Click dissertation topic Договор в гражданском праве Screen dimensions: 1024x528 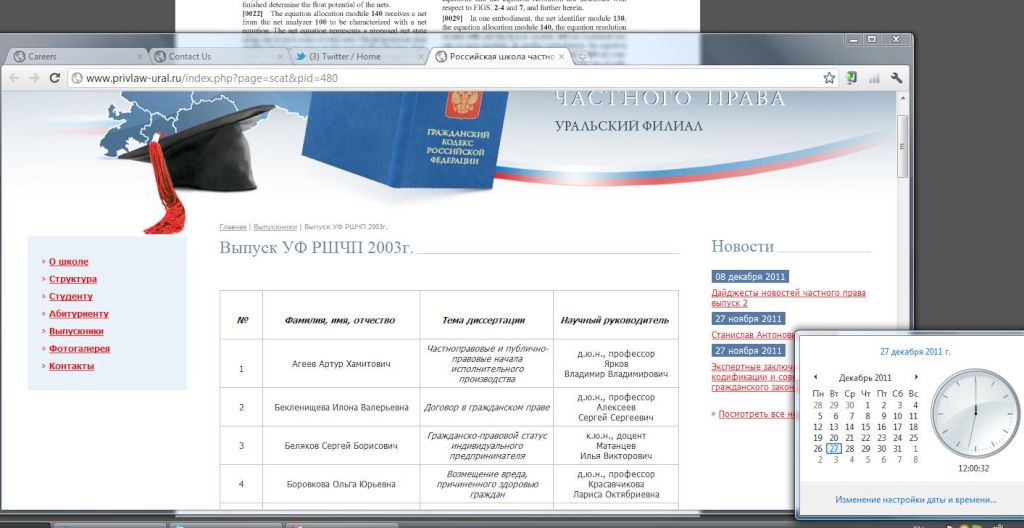[x=487, y=407]
